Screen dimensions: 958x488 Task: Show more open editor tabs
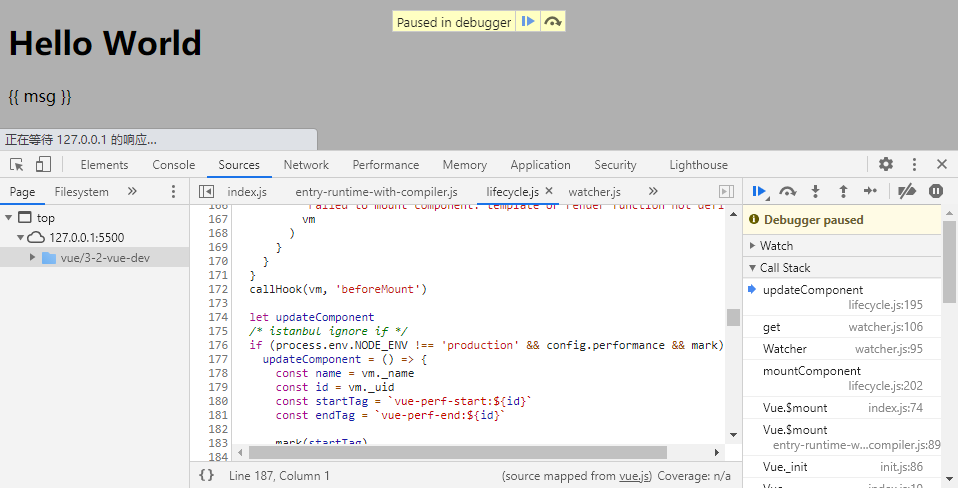[653, 191]
